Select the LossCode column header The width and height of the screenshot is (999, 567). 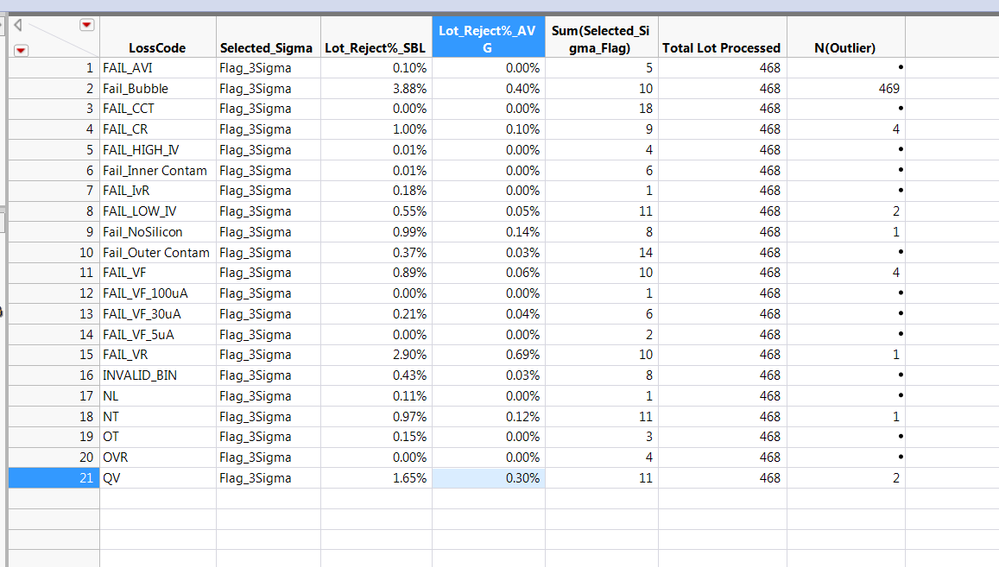[157, 48]
